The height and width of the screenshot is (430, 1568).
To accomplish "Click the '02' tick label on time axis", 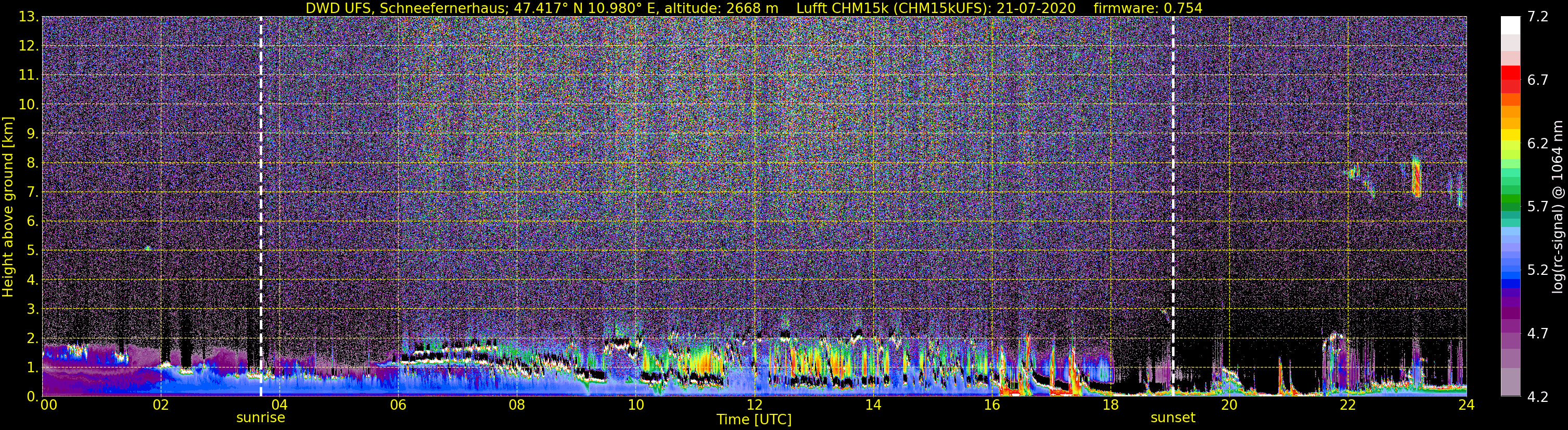I will [160, 405].
